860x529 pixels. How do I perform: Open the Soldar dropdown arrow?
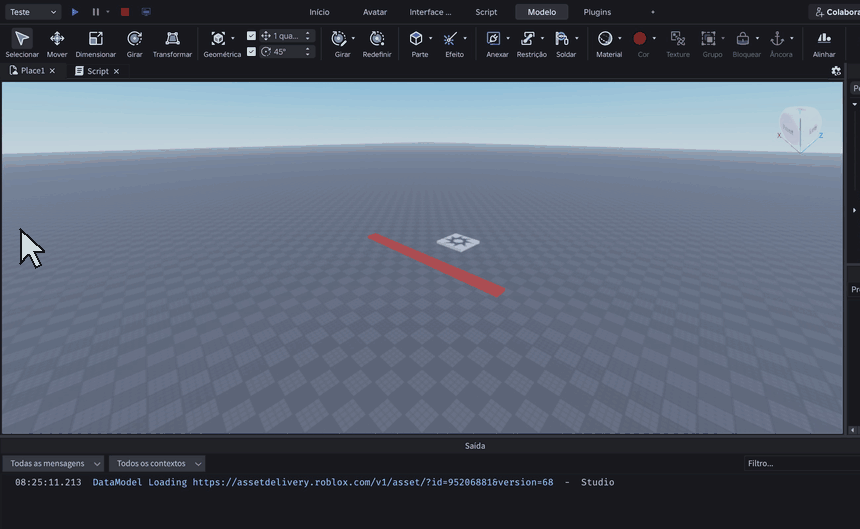point(576,38)
